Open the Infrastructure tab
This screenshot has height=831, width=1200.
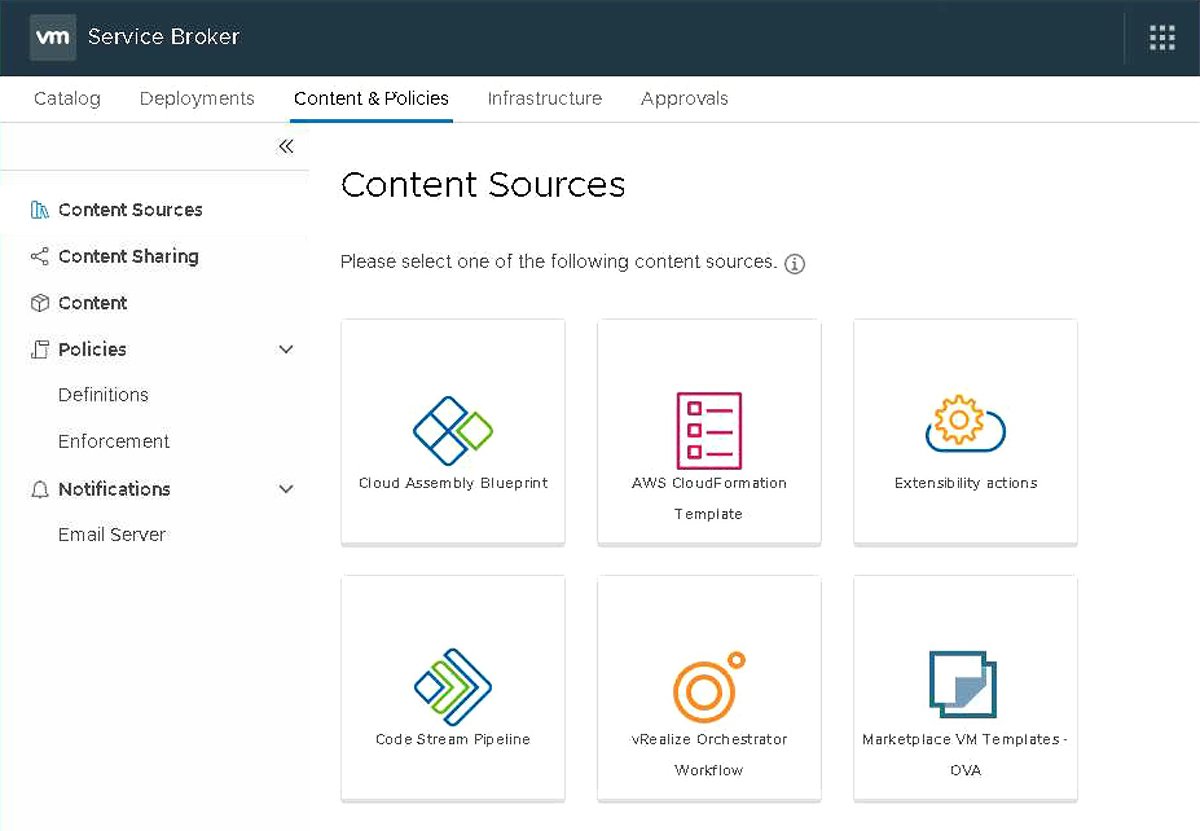pyautogui.click(x=544, y=98)
